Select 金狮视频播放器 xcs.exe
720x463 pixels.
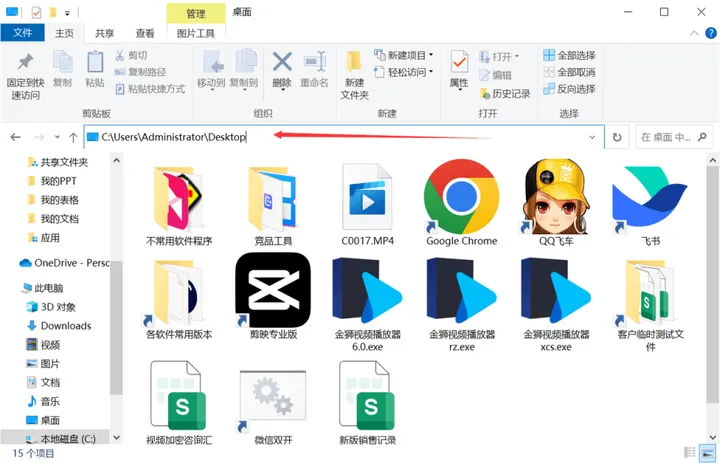[x=556, y=304]
